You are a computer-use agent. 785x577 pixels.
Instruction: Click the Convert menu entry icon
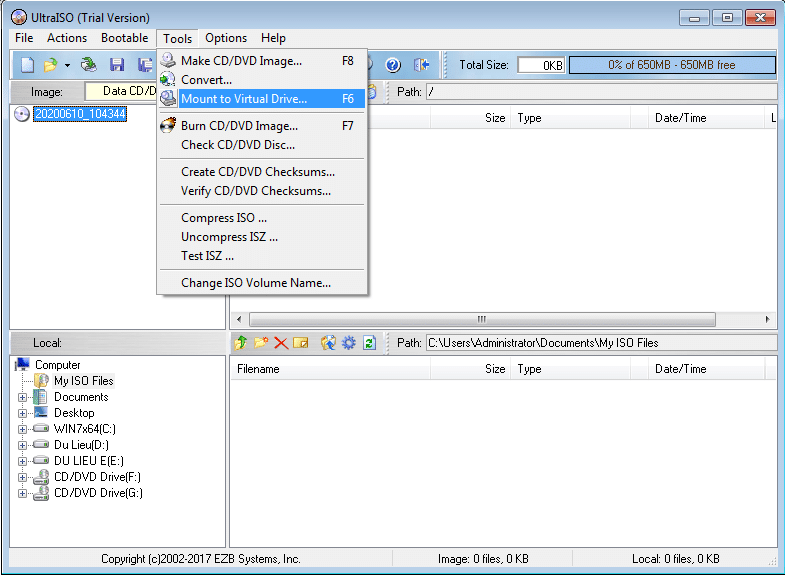point(168,79)
